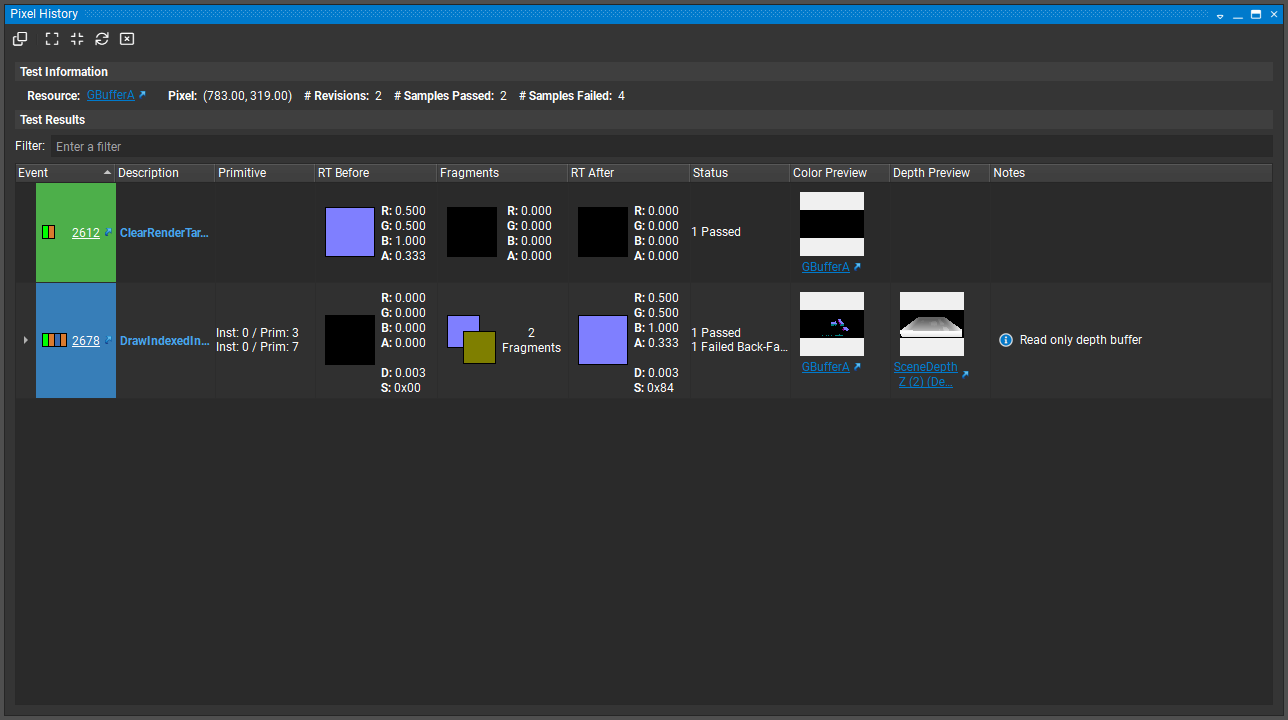Click the clone window icon in toolbar
Screen dimensions: 1288x720
tap(20, 39)
